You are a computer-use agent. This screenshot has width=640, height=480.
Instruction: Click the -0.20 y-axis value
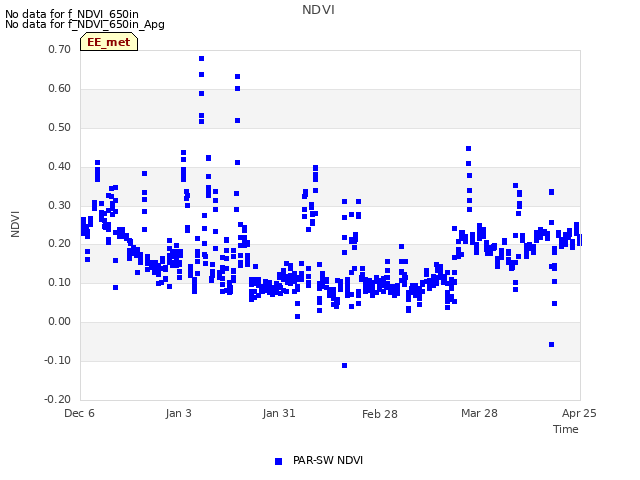58,399
